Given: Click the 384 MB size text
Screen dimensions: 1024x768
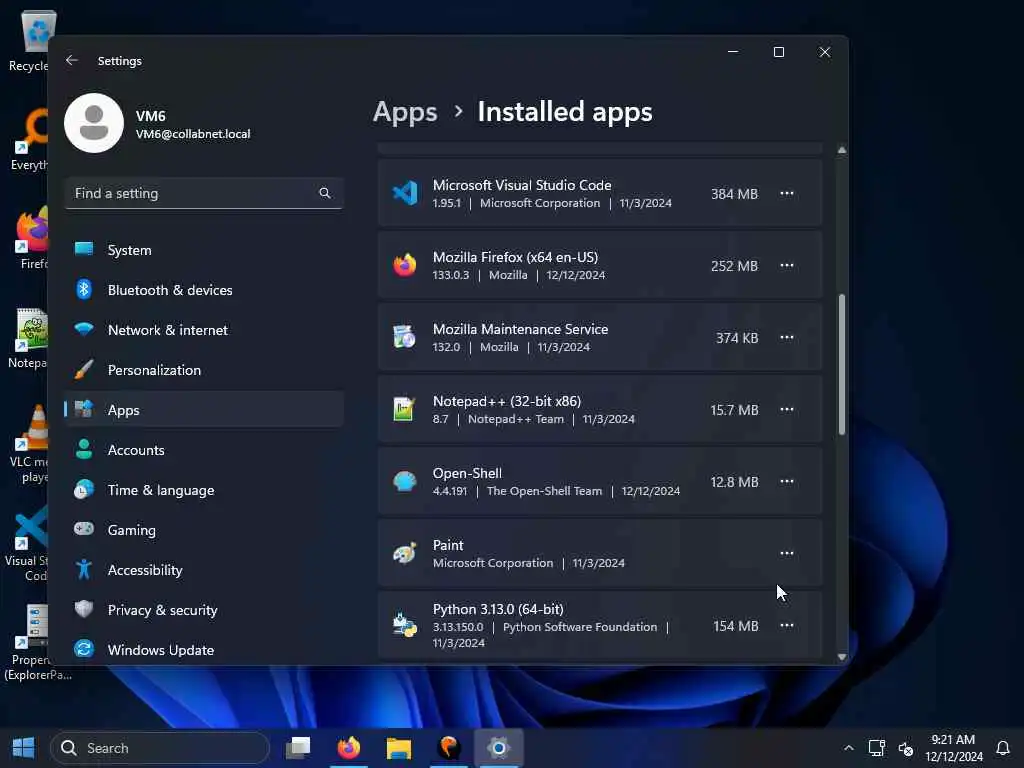Looking at the screenshot, I should [x=734, y=194].
